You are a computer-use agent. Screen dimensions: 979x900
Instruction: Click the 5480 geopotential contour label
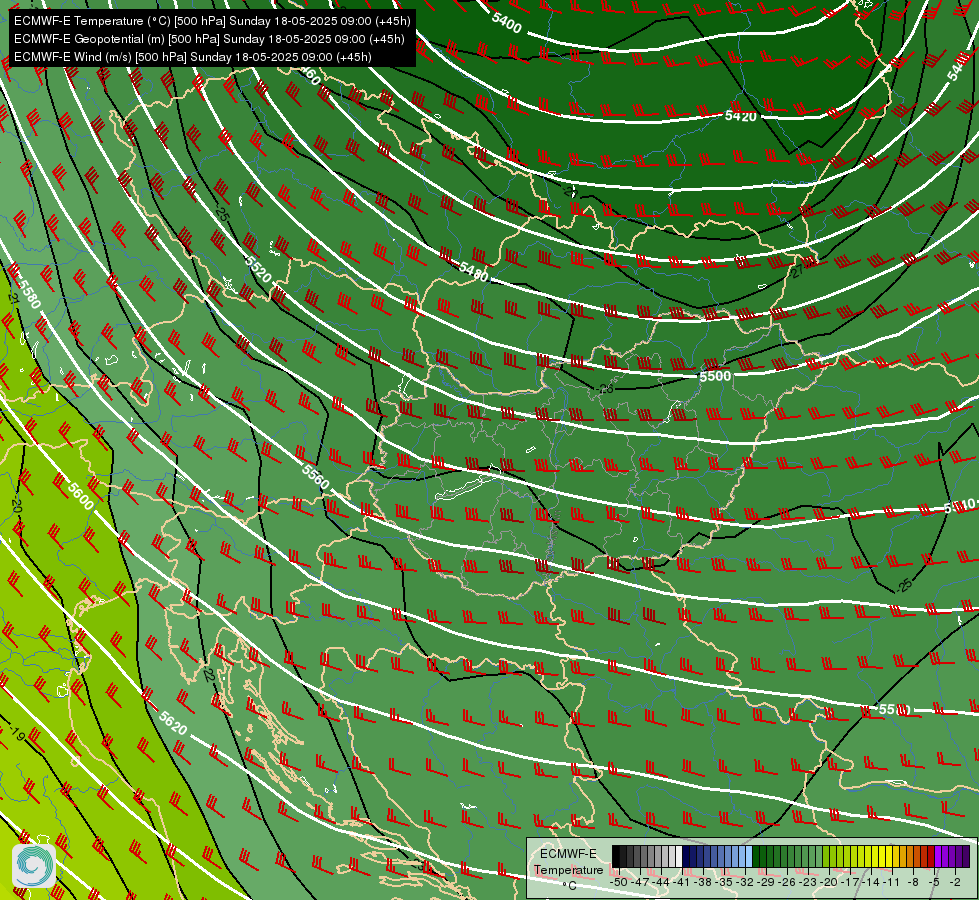coord(473,272)
